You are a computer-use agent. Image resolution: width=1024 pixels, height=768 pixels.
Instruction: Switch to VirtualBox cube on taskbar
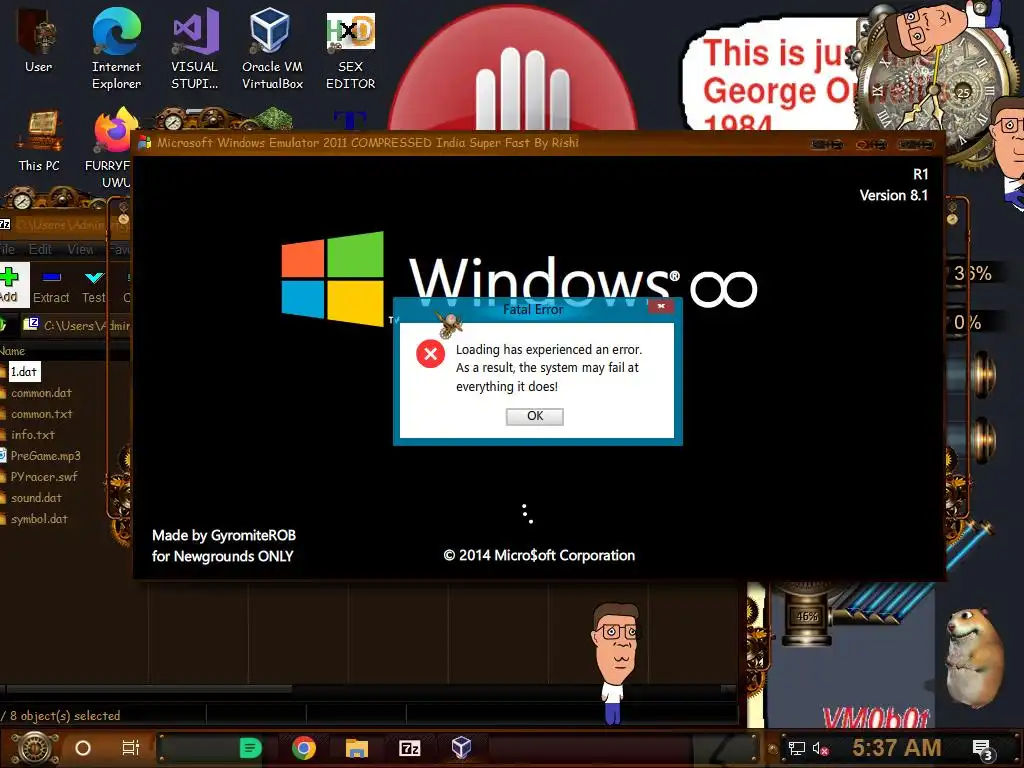[x=461, y=747]
